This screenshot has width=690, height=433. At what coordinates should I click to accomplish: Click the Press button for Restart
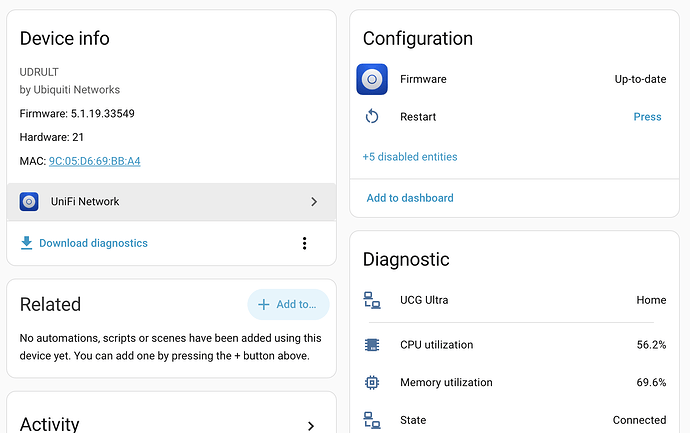tap(647, 117)
